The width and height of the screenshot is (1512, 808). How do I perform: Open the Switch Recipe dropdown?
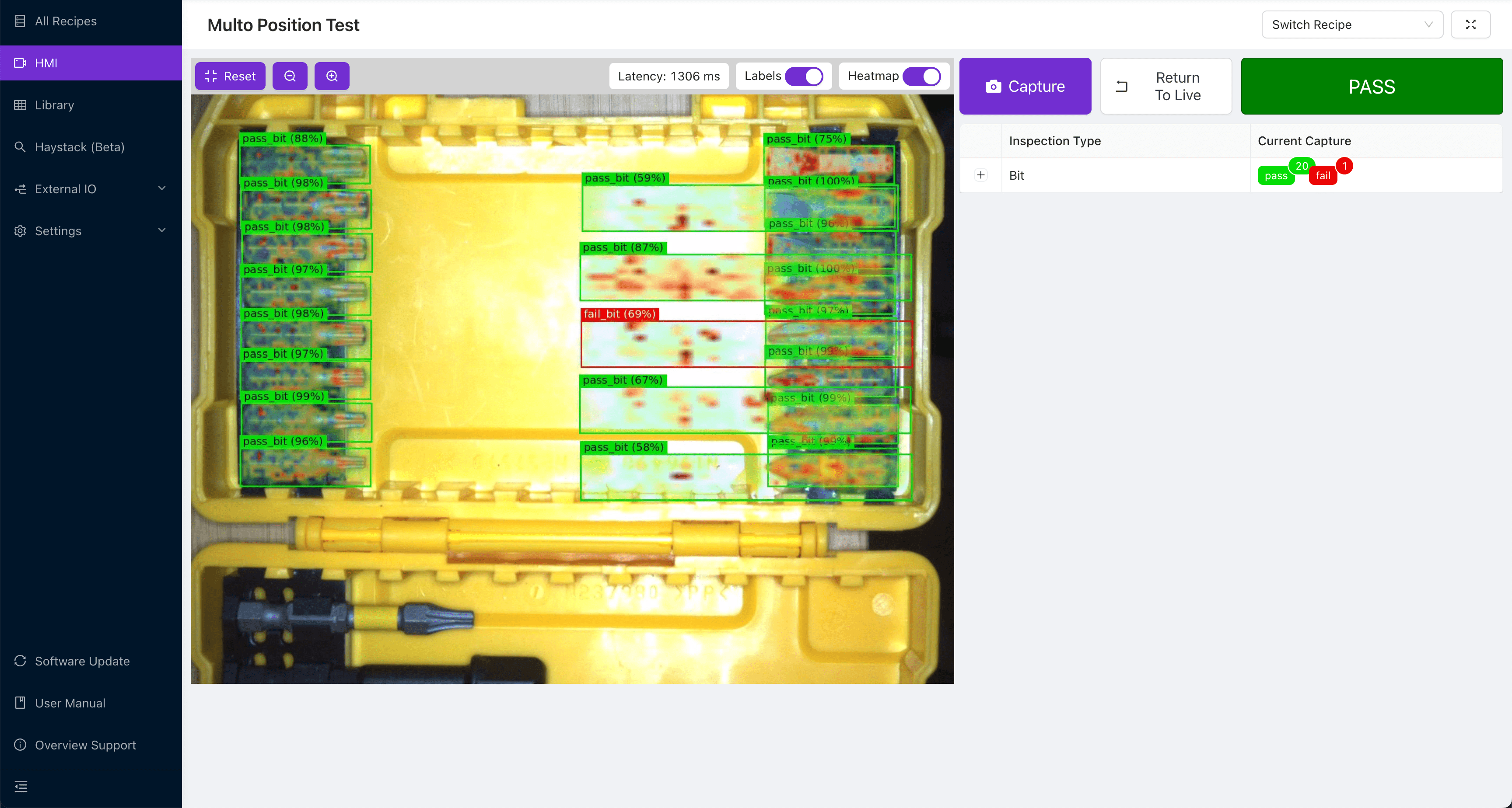click(1351, 24)
